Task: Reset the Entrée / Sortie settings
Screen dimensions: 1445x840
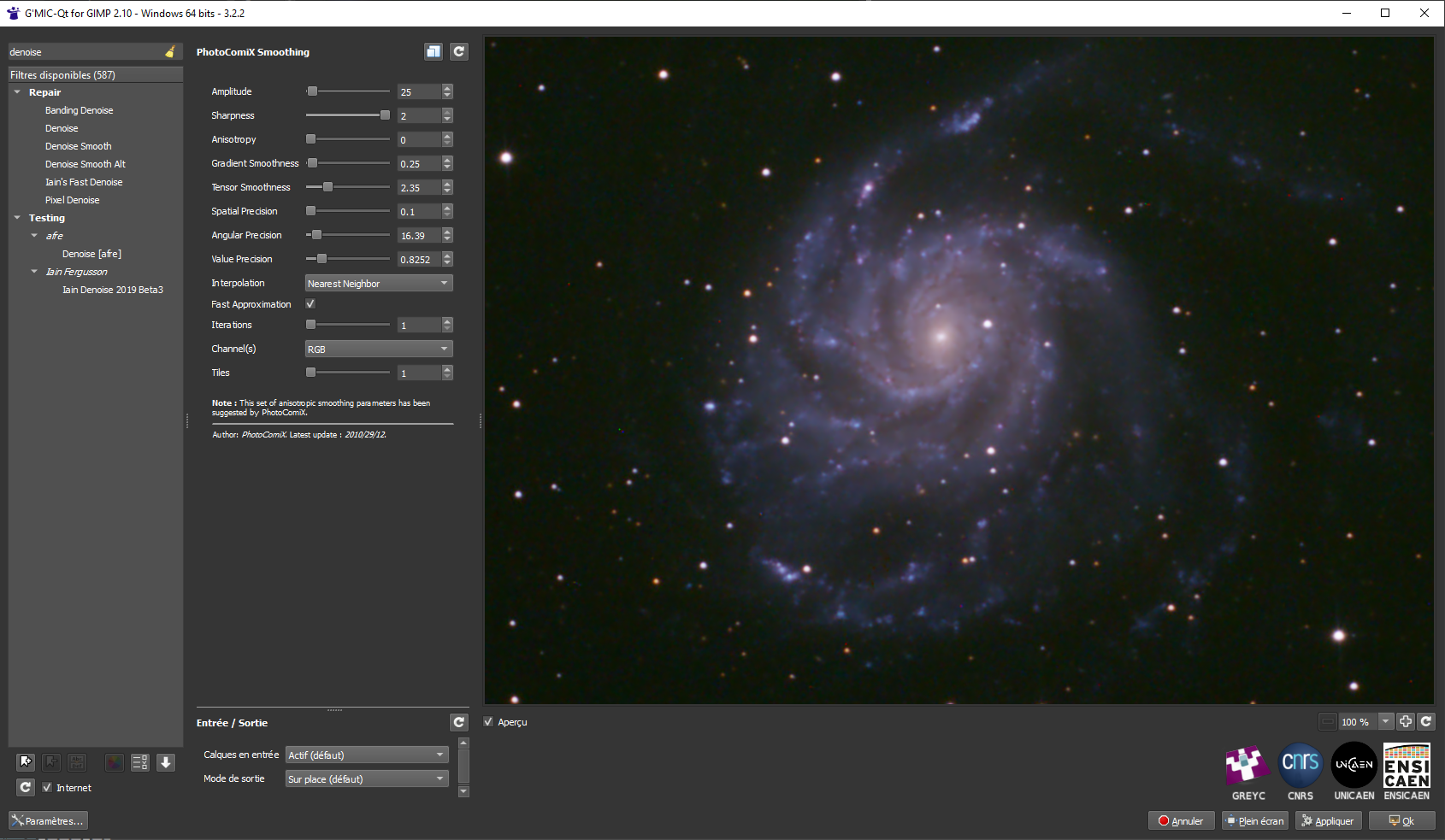Action: [x=459, y=722]
